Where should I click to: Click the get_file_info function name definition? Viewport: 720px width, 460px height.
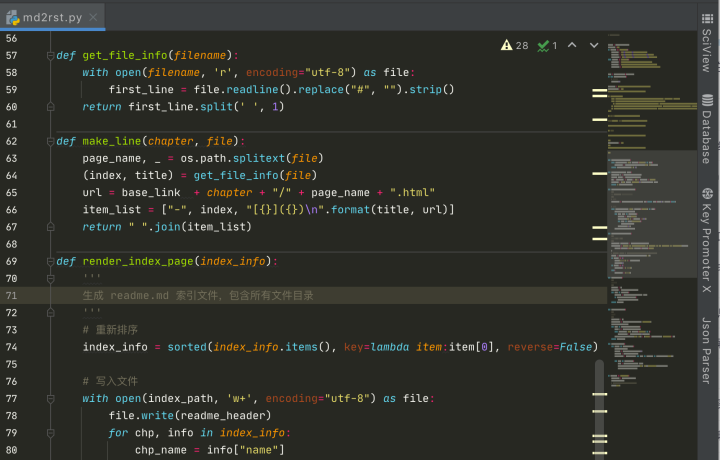125,56
